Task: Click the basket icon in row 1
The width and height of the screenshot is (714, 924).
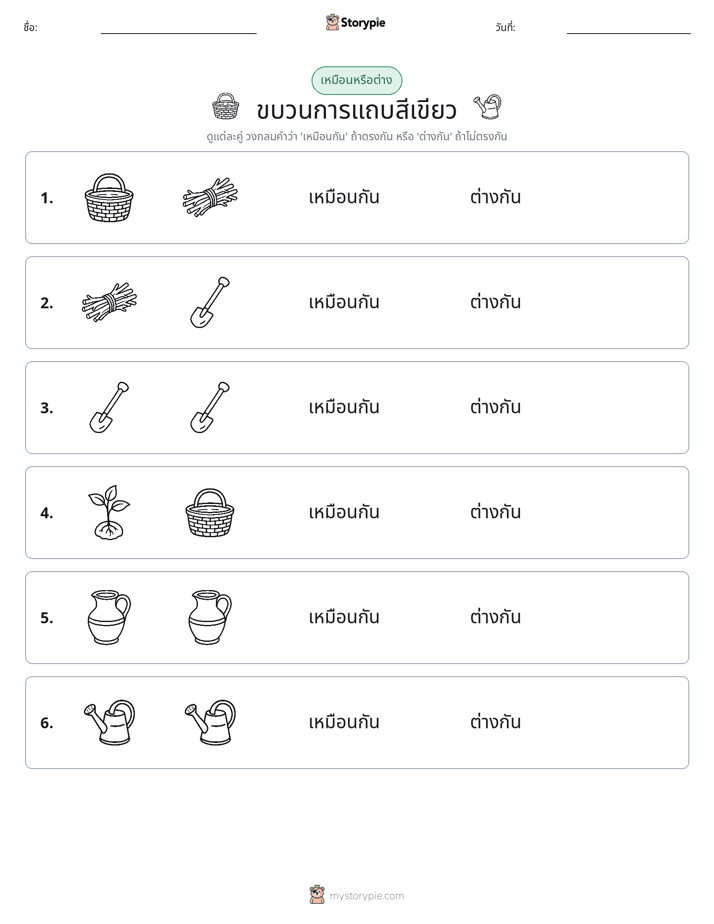Action: point(109,197)
